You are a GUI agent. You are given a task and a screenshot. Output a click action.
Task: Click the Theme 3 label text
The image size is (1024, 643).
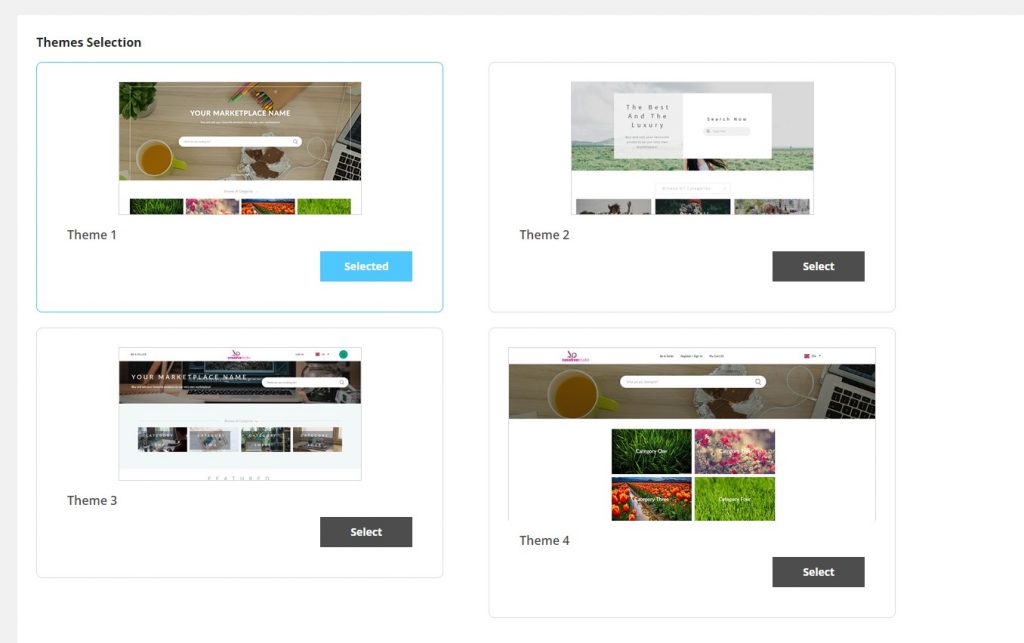92,501
